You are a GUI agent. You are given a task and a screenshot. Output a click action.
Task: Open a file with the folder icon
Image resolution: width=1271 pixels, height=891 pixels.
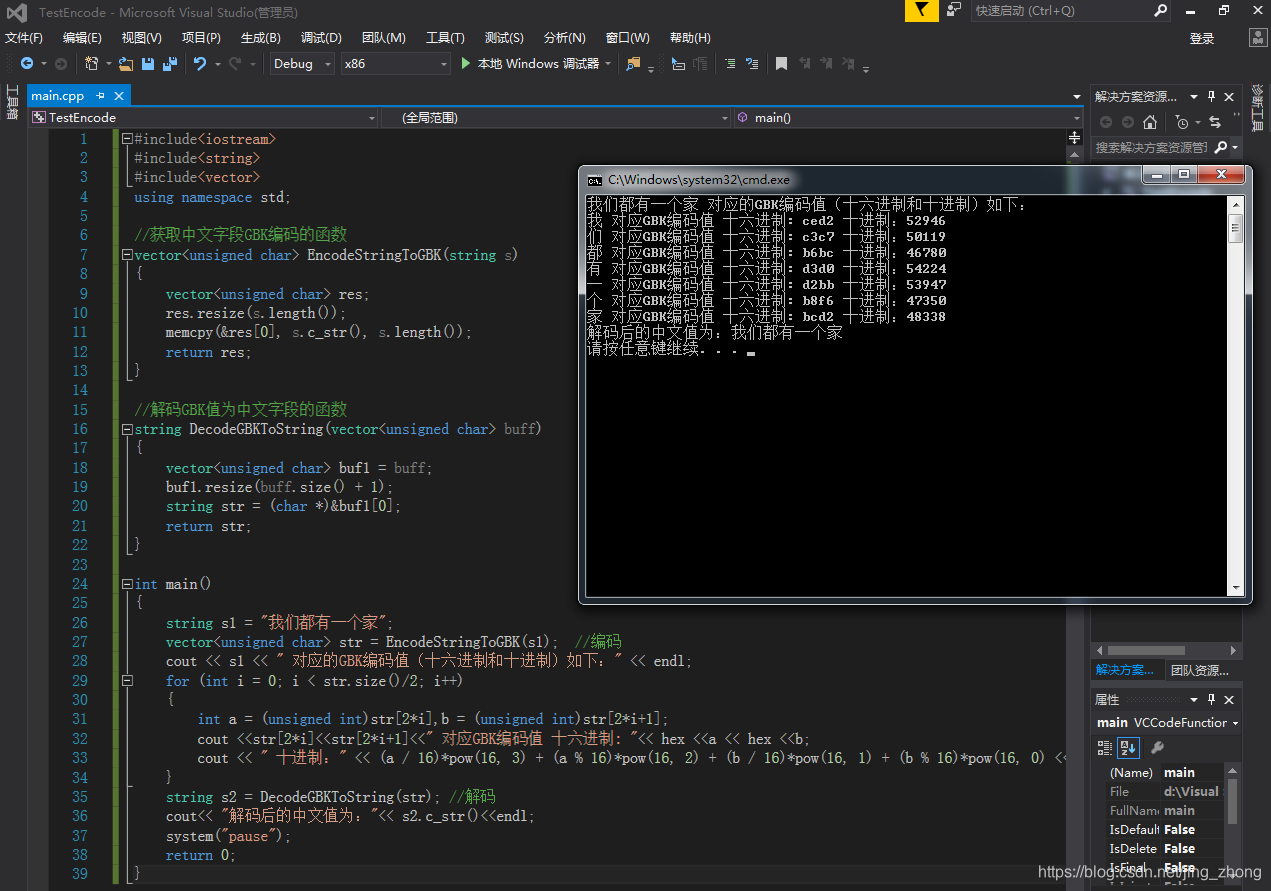126,63
